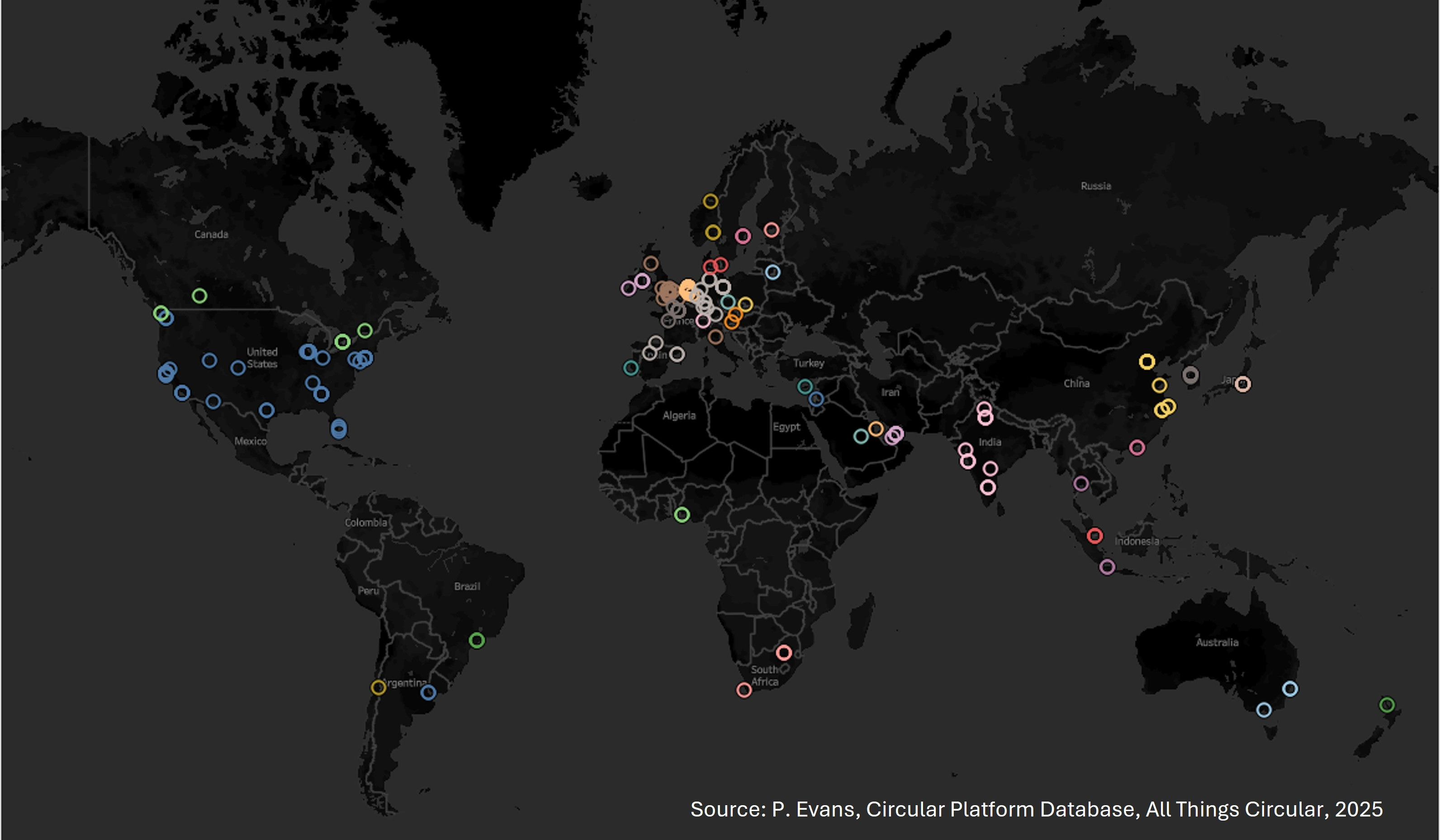The image size is (1440, 840).
Task: Click the Australia country label
Action: (x=1217, y=642)
